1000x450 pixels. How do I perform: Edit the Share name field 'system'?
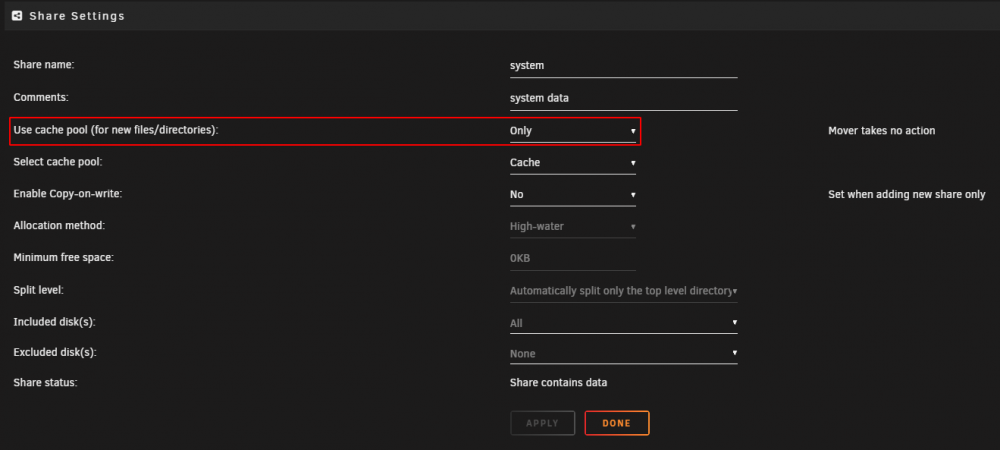(x=623, y=66)
